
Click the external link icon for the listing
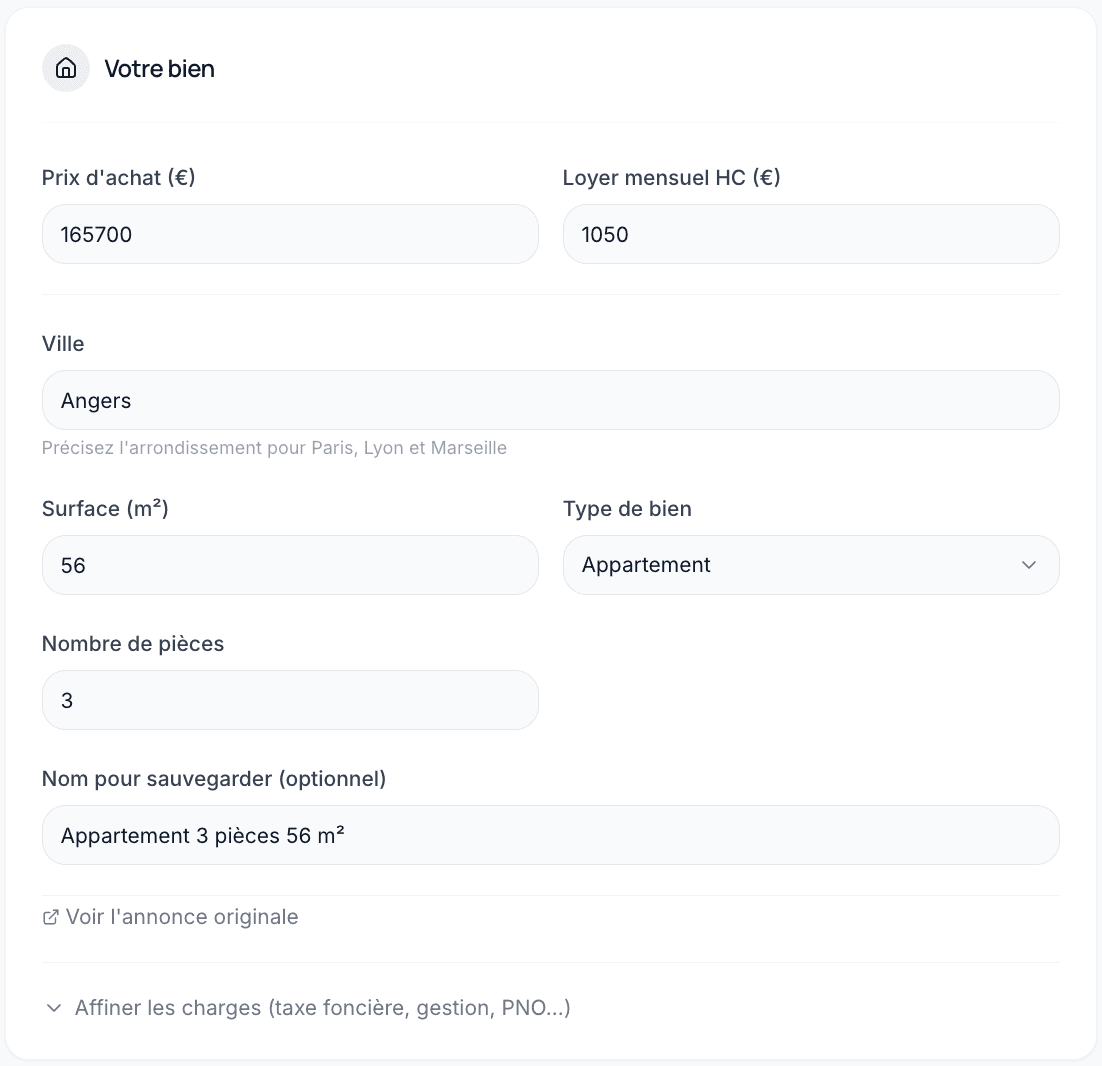point(51,917)
